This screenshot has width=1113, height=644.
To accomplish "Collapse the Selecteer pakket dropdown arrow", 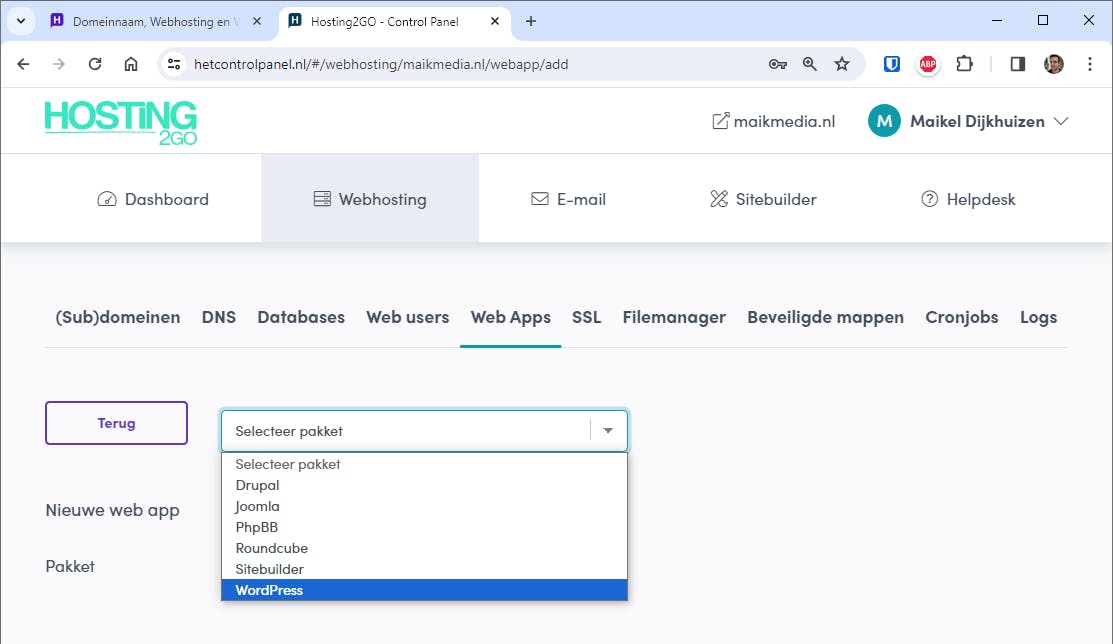I will point(608,431).
